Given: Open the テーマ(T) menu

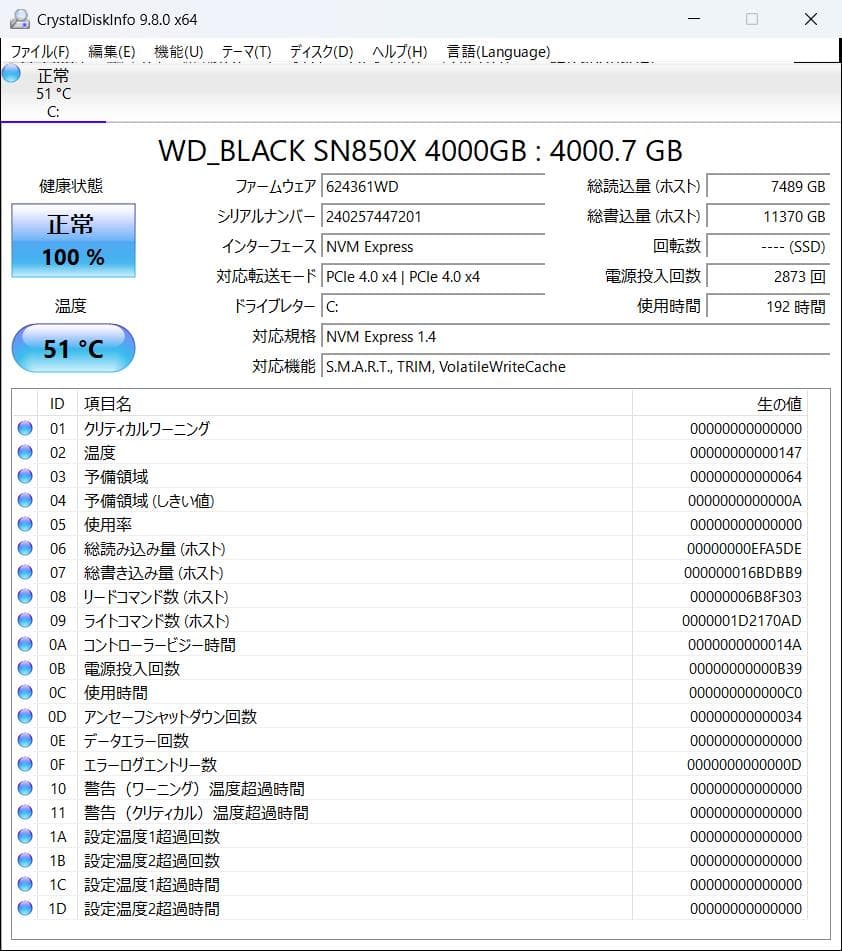Looking at the screenshot, I should (x=246, y=52).
